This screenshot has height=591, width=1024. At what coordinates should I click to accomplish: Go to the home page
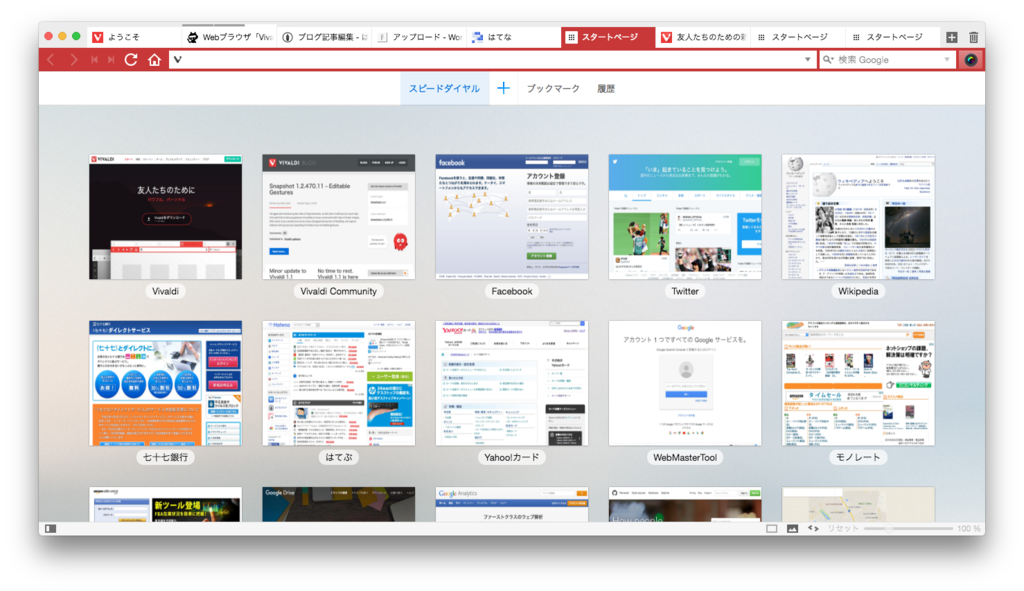[x=154, y=60]
